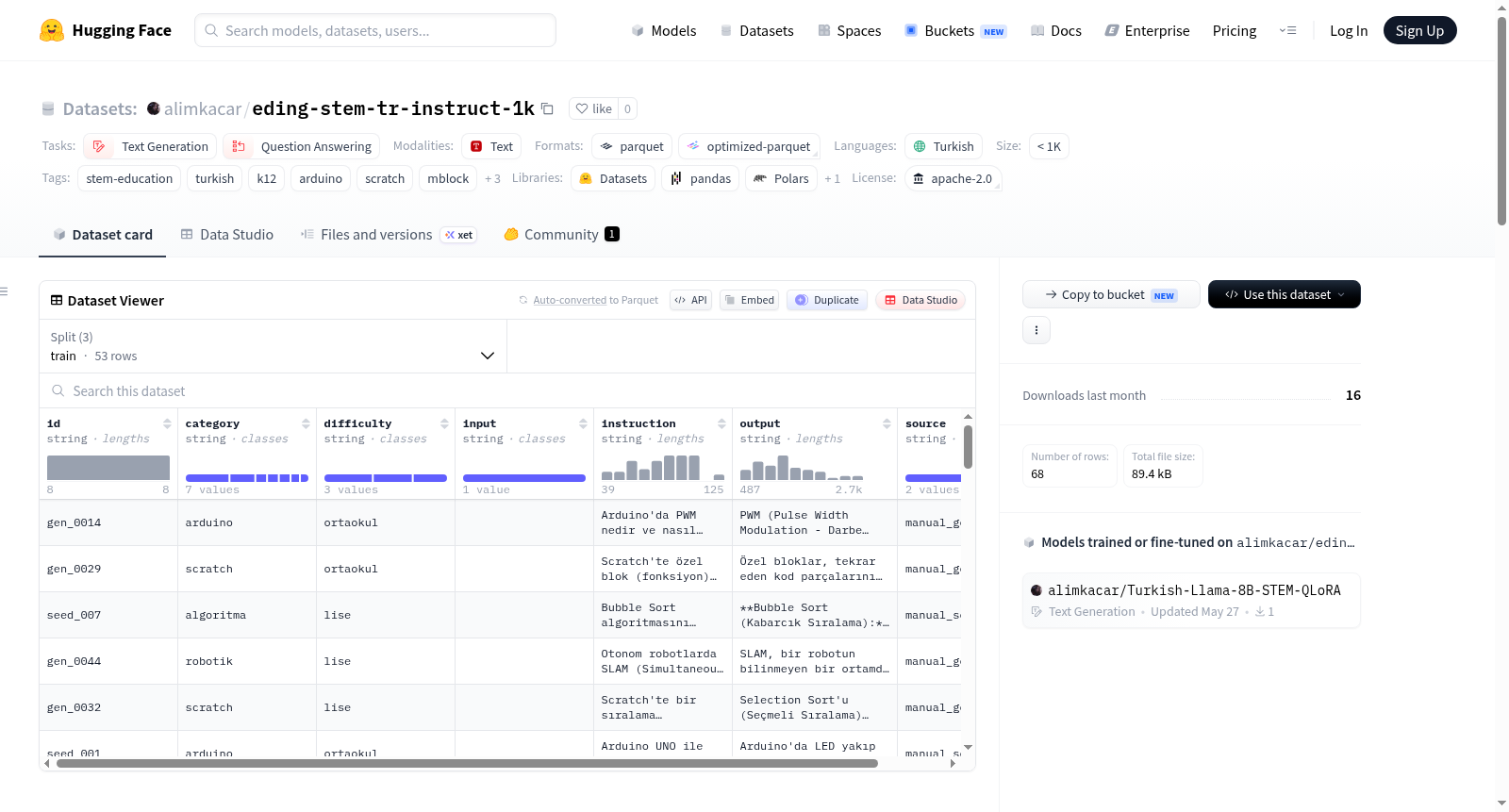
Task: Open the pandas library tag
Action: coord(700,178)
